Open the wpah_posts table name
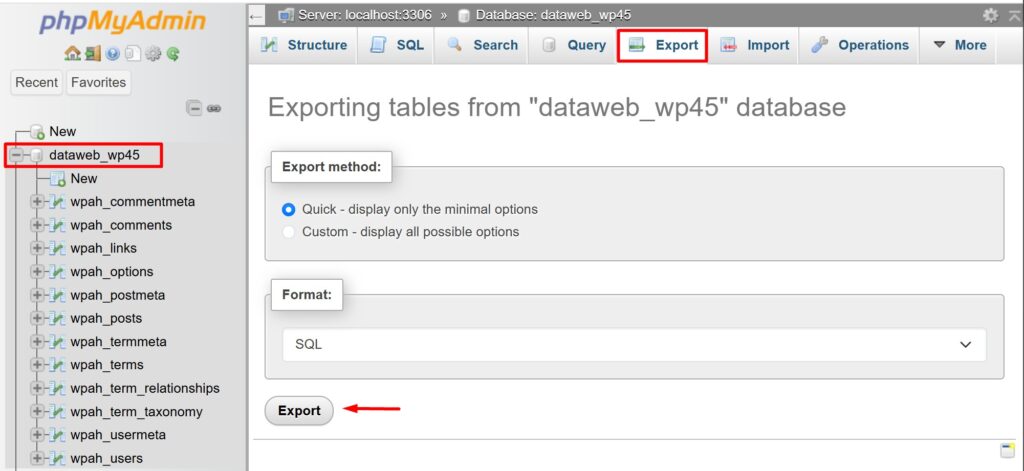 (106, 319)
